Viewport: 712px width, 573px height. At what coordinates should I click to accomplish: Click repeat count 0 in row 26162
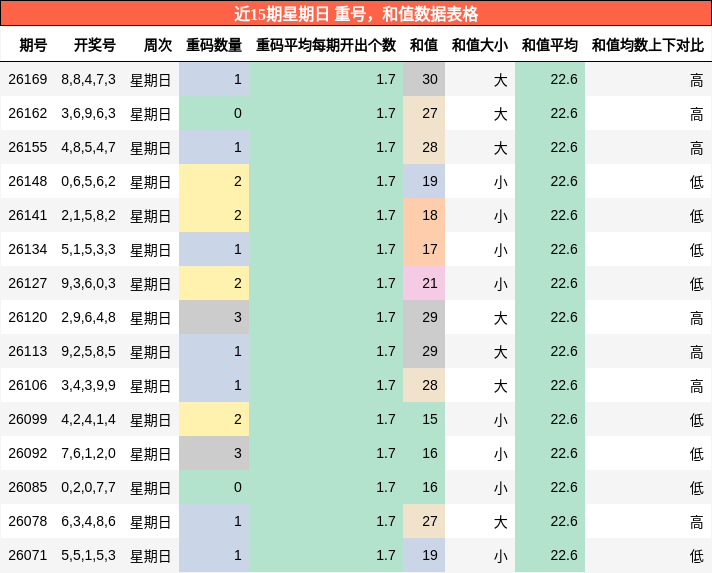[x=214, y=114]
